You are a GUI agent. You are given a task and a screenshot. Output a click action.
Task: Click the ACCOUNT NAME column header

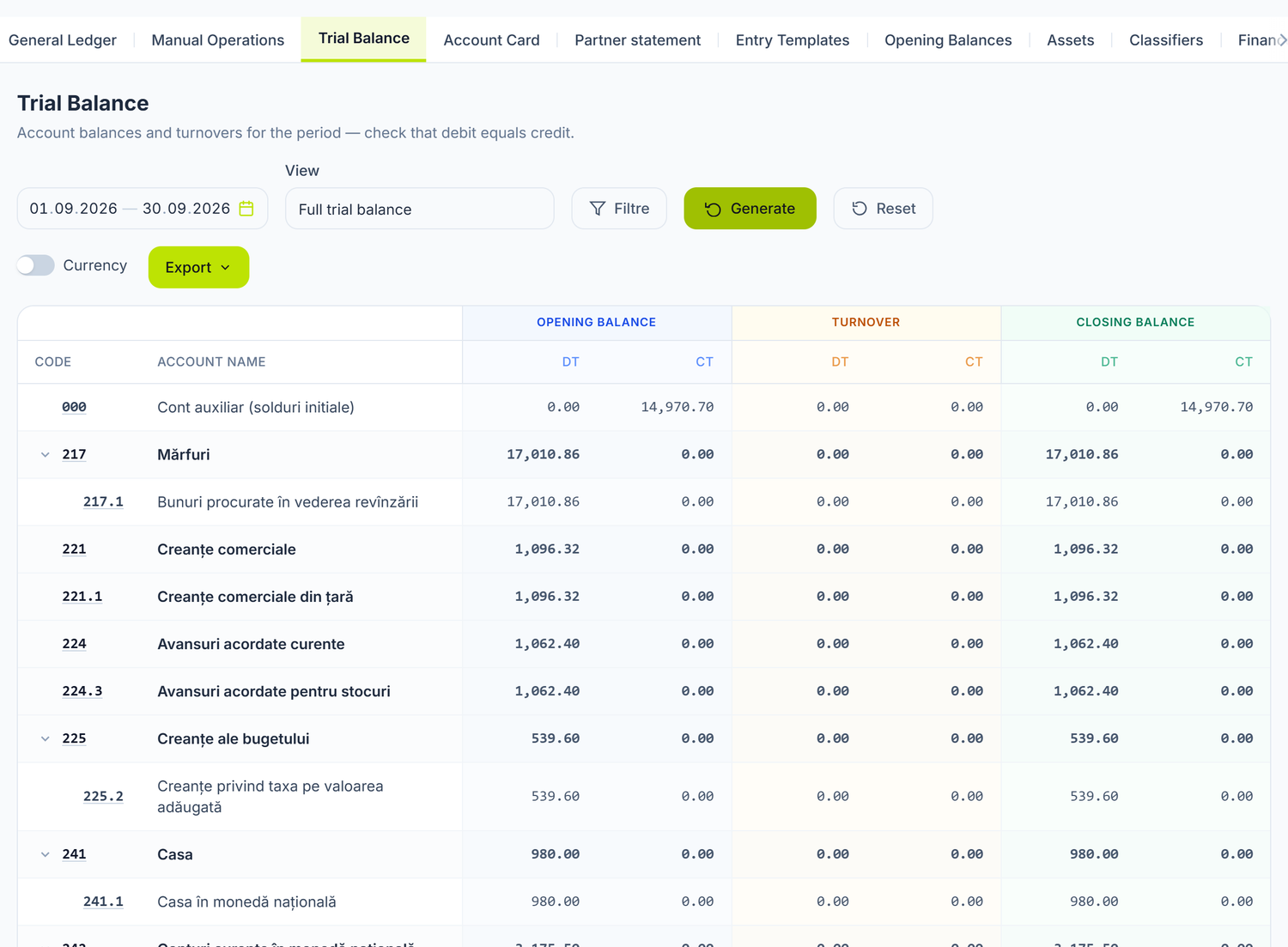pos(211,362)
